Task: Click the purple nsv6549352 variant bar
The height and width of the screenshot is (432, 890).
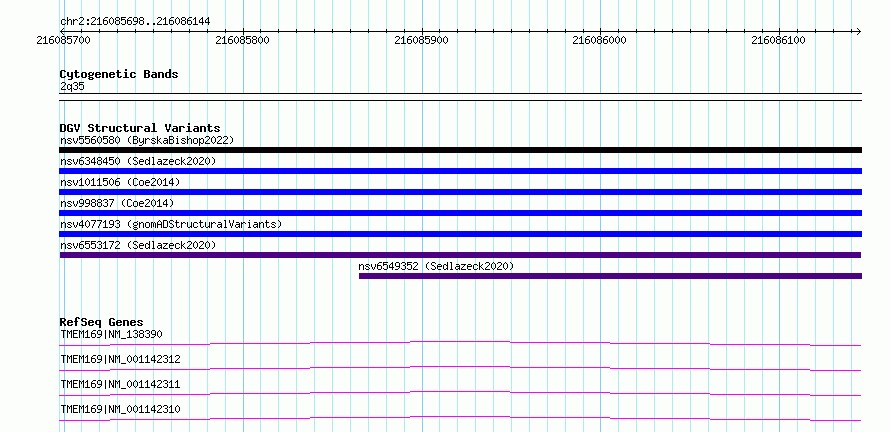Action: click(610, 276)
